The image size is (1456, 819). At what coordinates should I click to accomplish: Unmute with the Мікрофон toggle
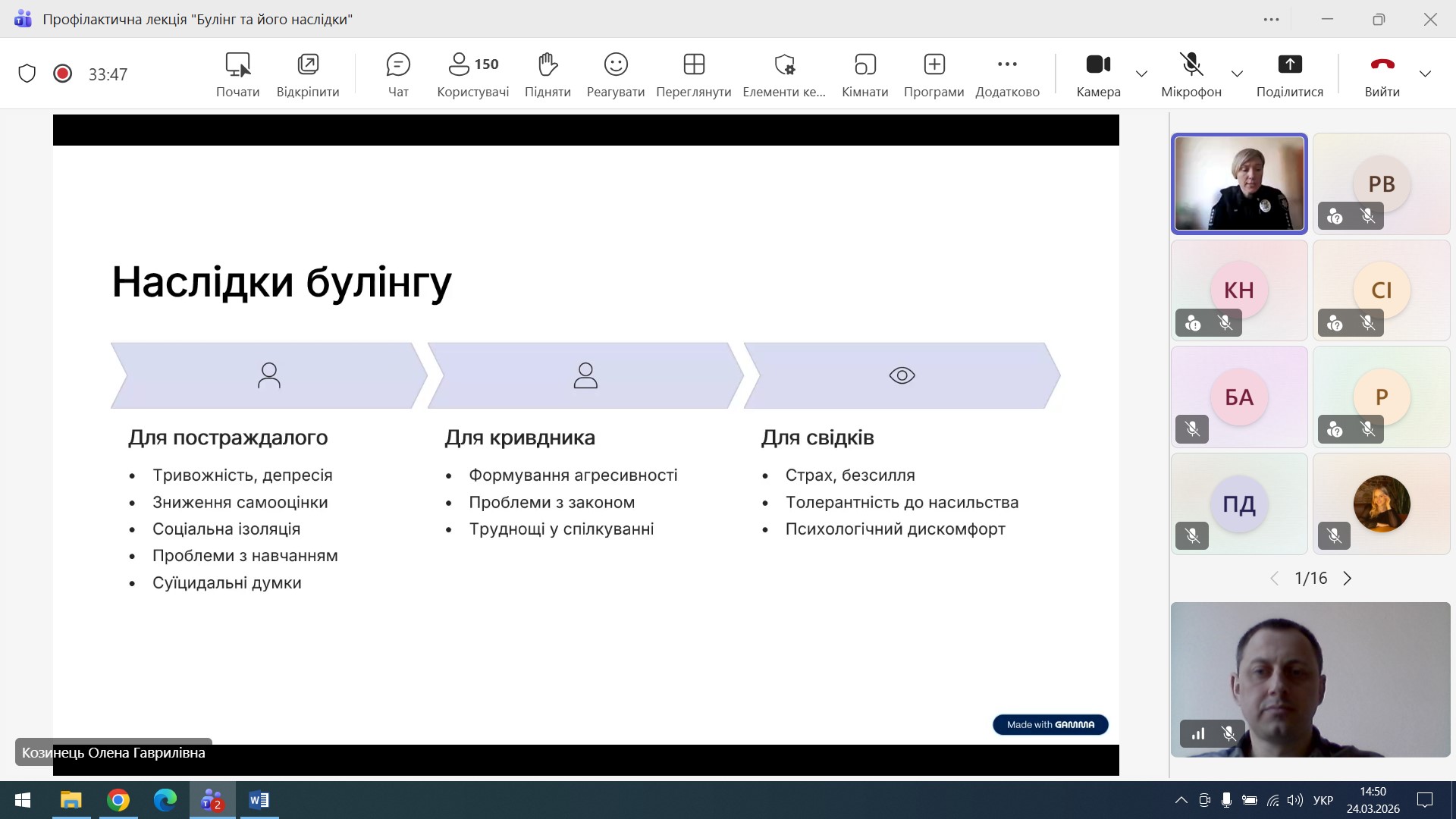pyautogui.click(x=1191, y=74)
